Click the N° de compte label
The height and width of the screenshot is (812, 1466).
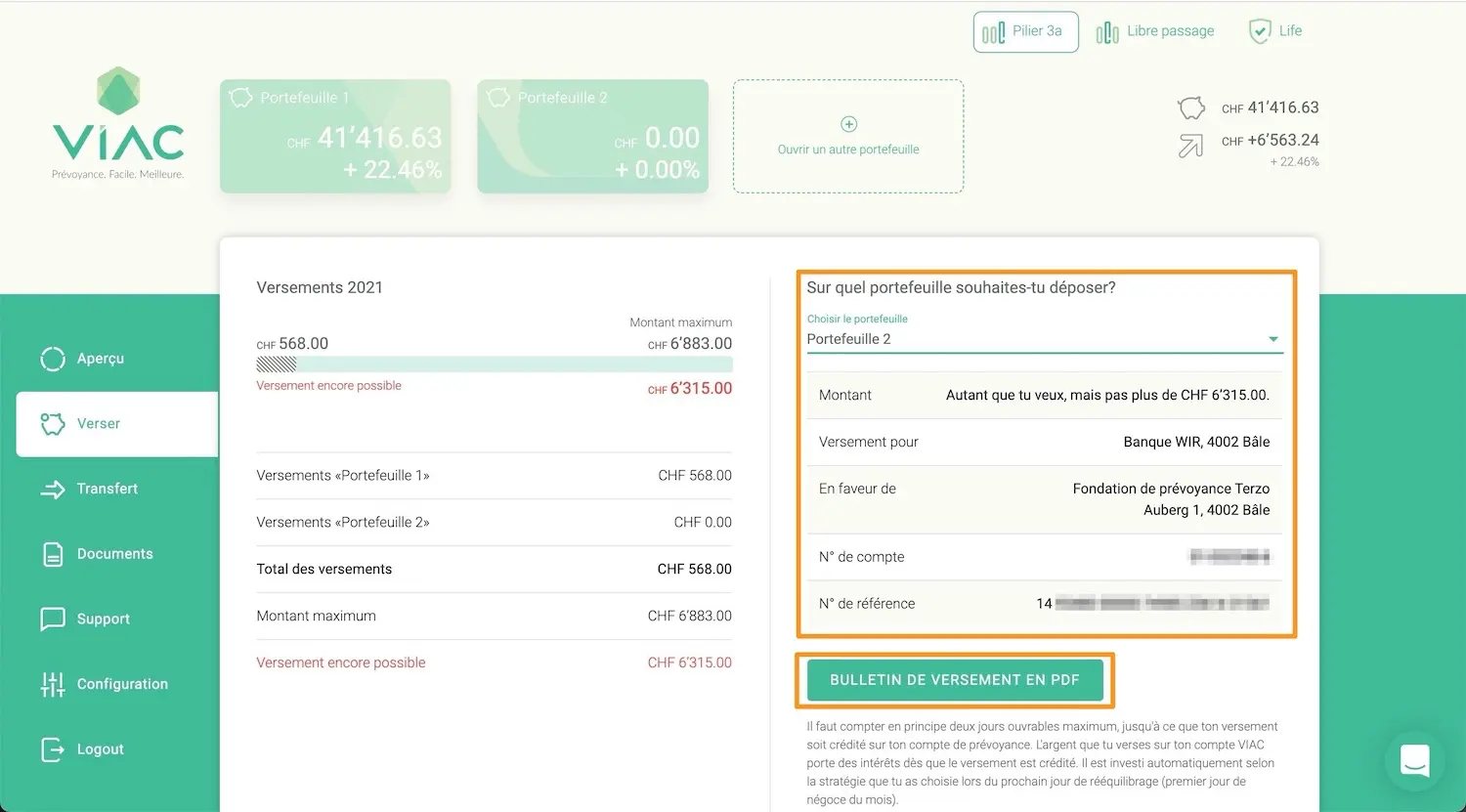click(861, 557)
